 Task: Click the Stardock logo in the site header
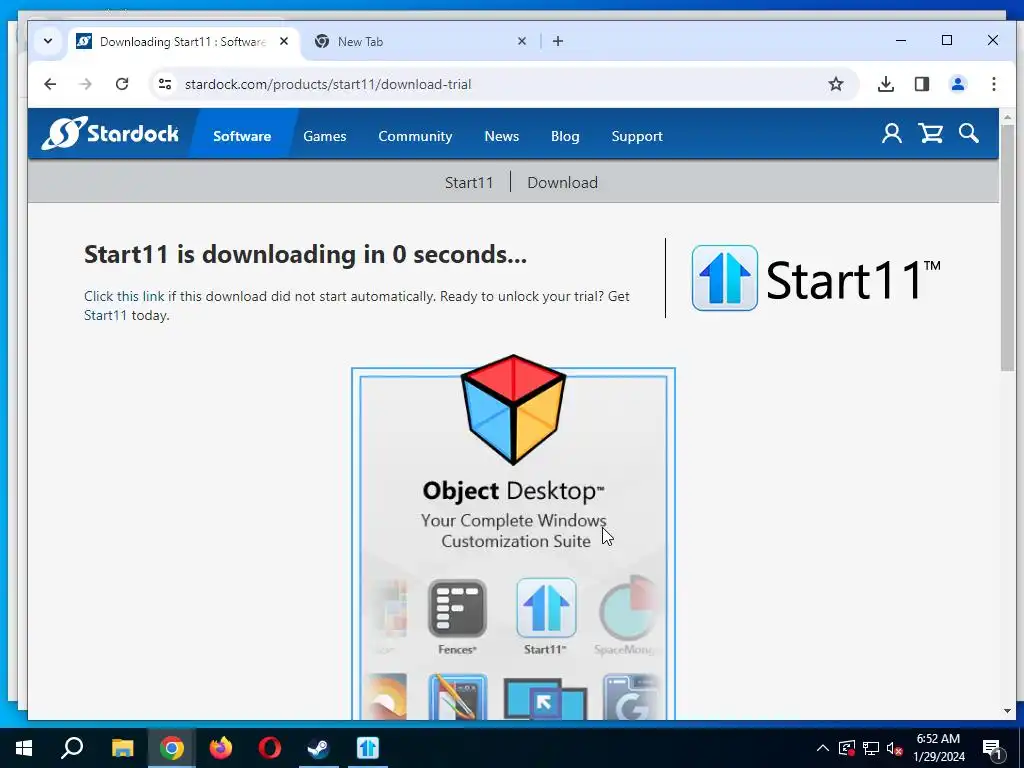110,134
